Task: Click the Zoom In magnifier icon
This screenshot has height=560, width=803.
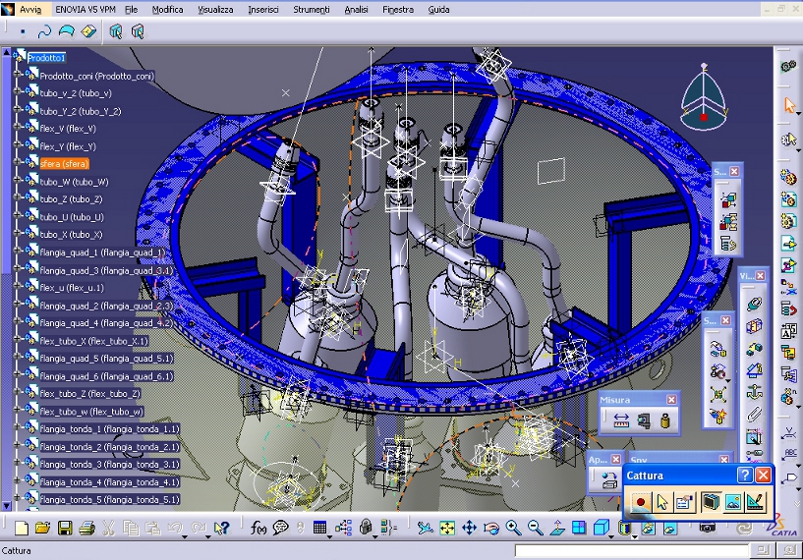Action: pos(513,528)
